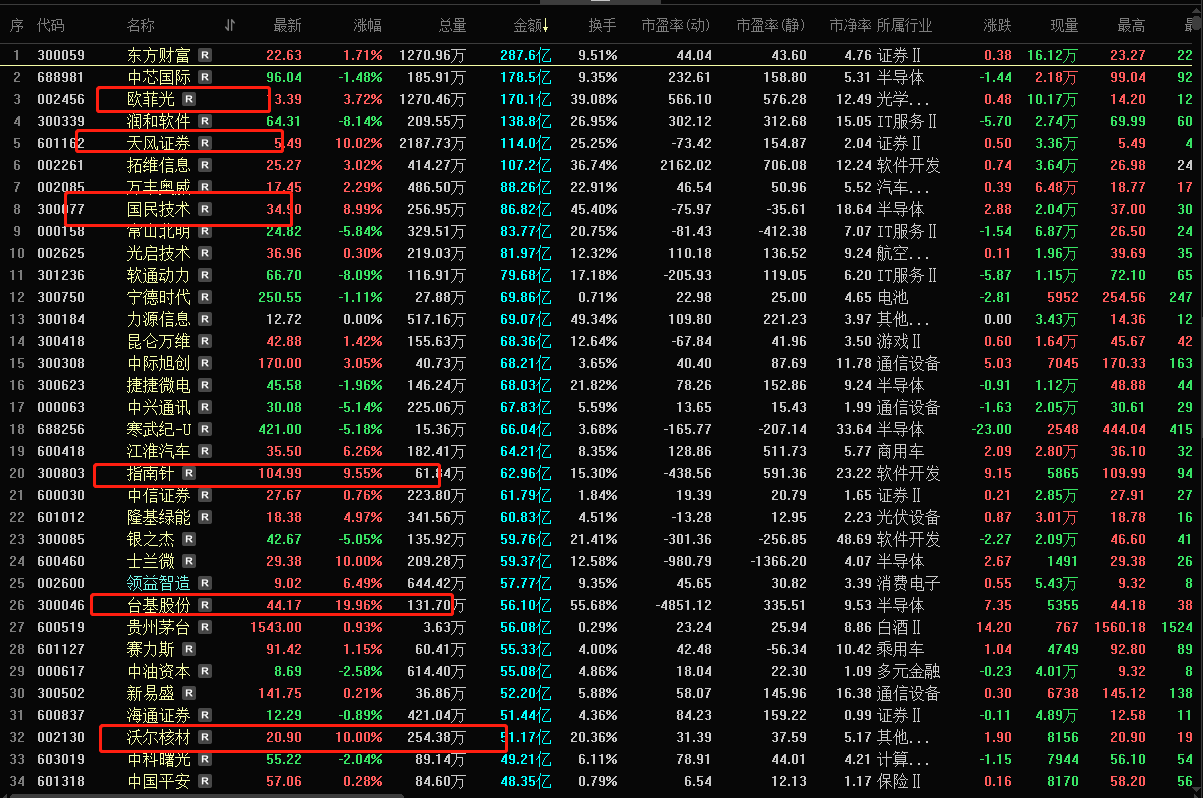
Task: Click the R badge beside 中际旭创
Action: point(205,363)
